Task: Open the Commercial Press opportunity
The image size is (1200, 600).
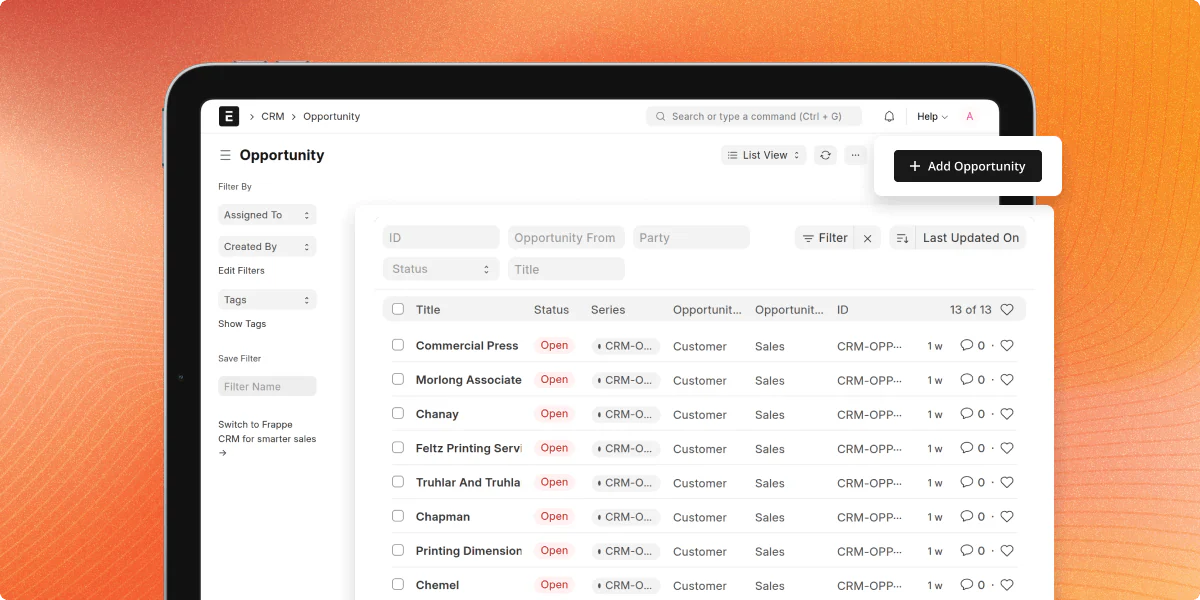Action: [467, 346]
